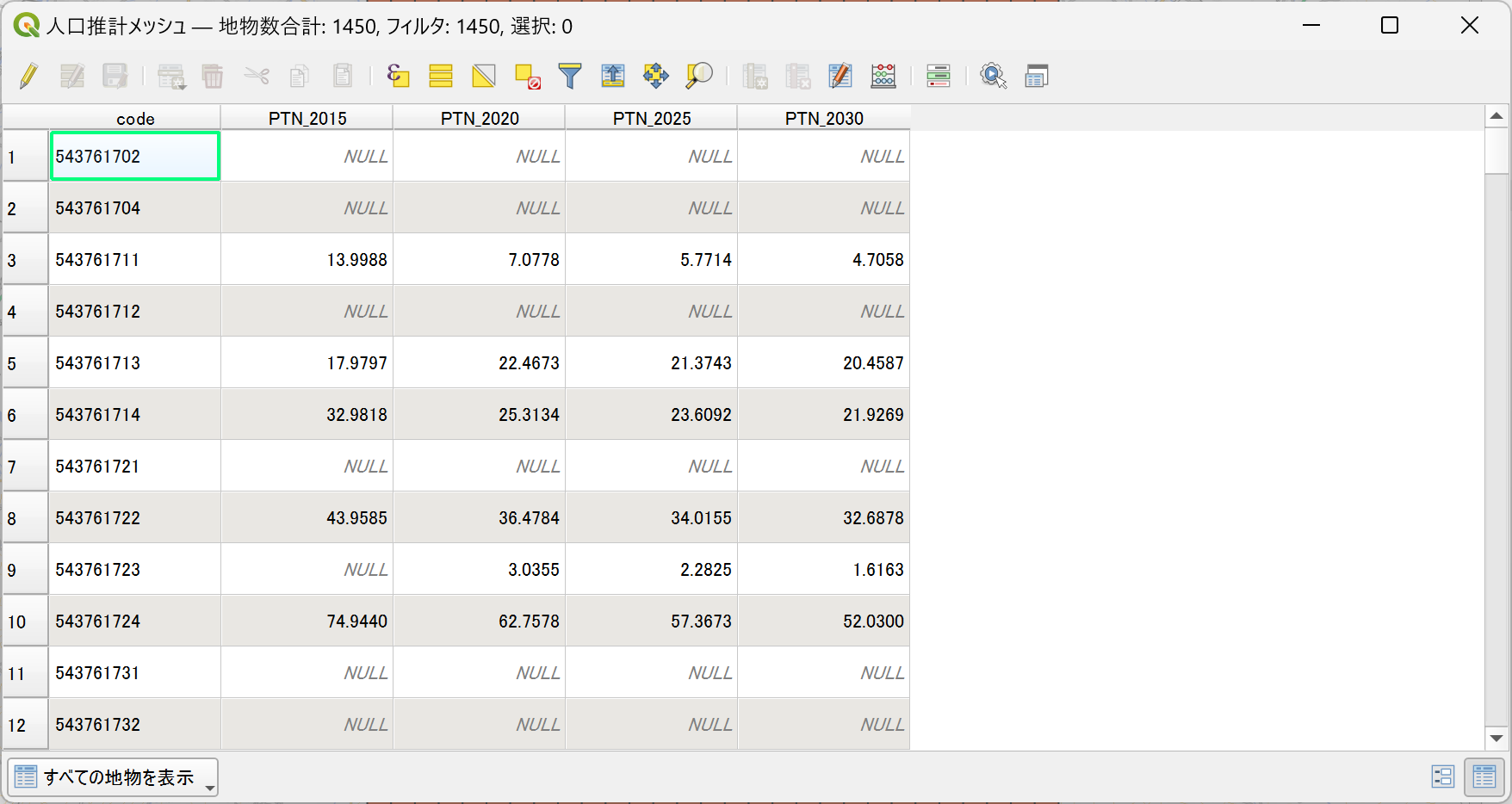Click the Select all features icon
The height and width of the screenshot is (804, 1512).
tap(441, 76)
